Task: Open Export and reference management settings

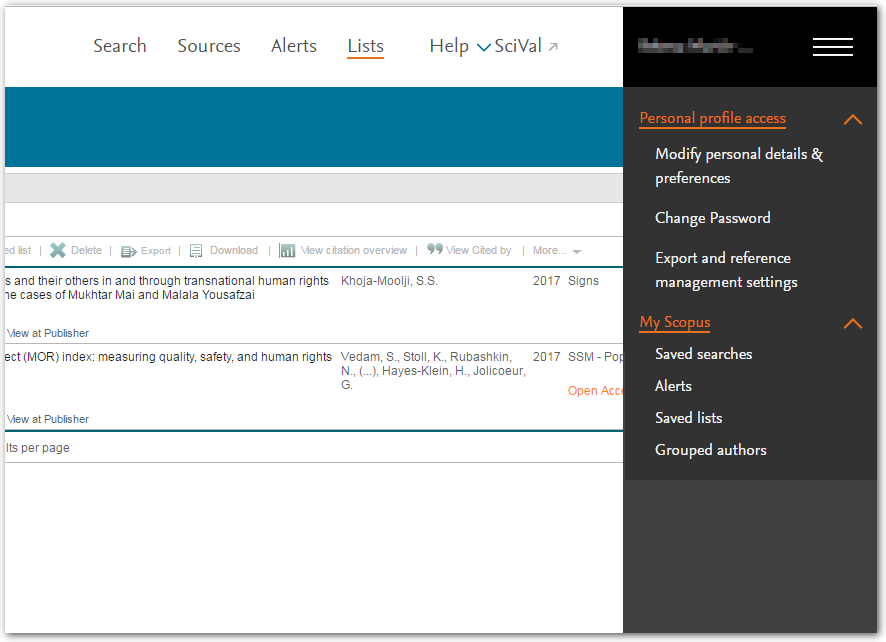Action: (x=726, y=270)
